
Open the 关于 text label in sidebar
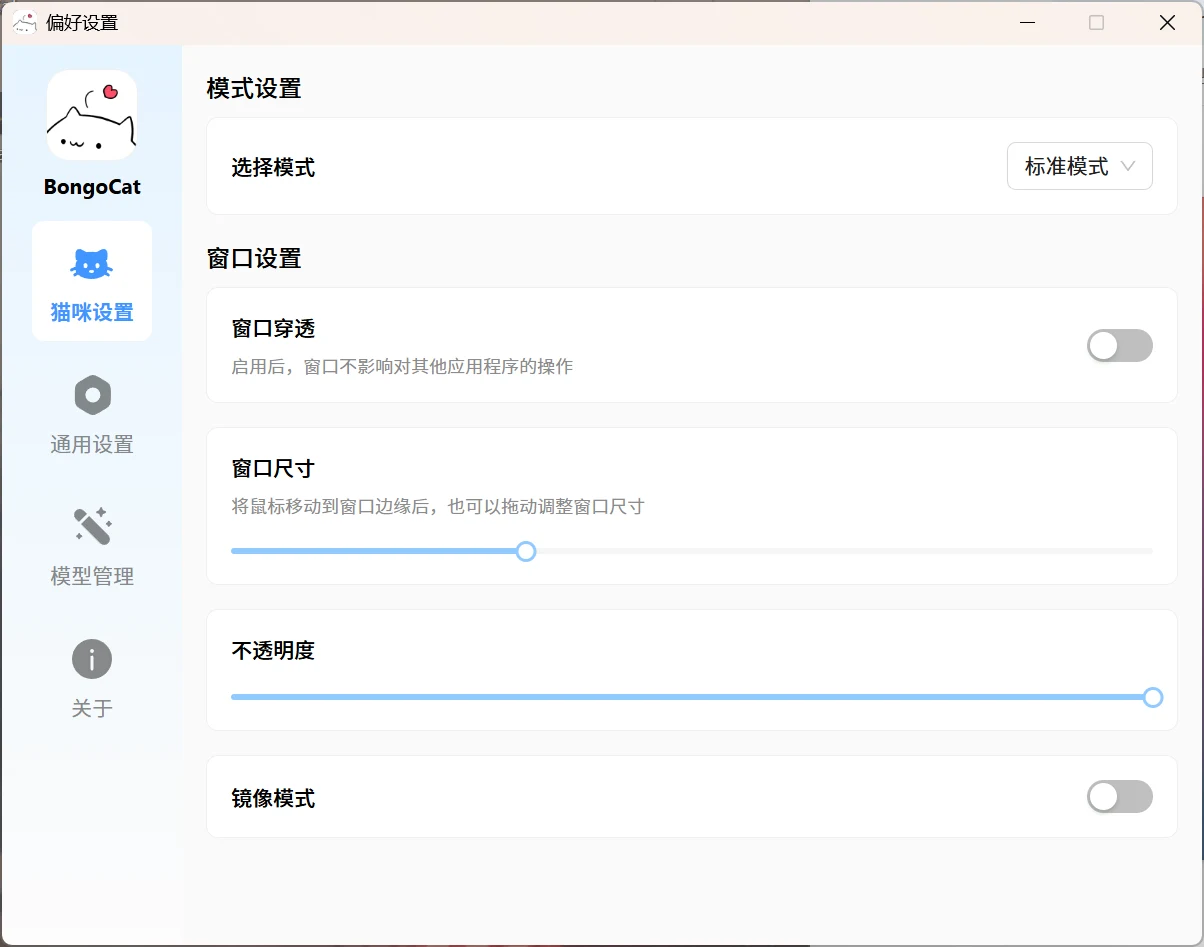pos(92,709)
